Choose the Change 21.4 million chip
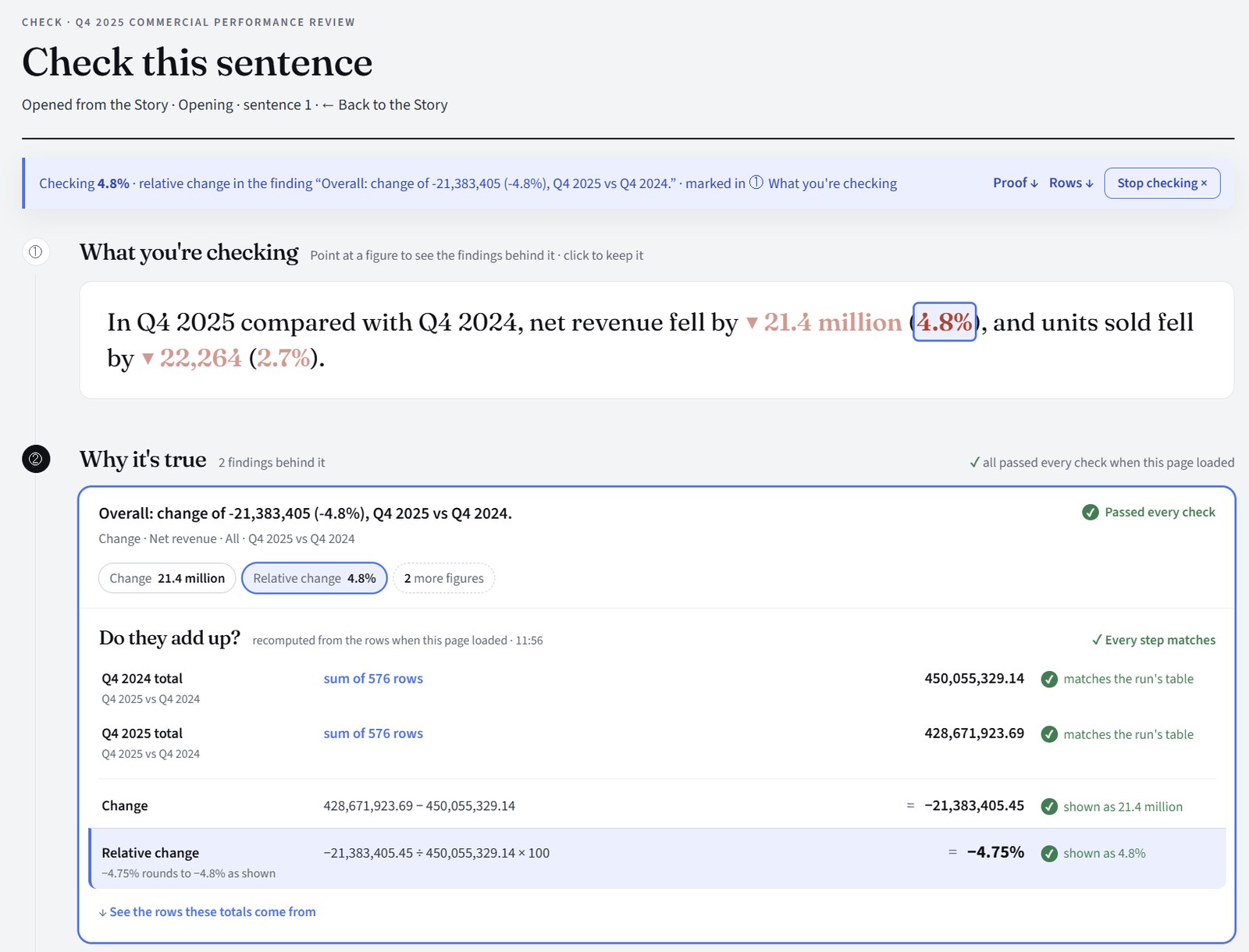The width and height of the screenshot is (1249, 952). 167,578
